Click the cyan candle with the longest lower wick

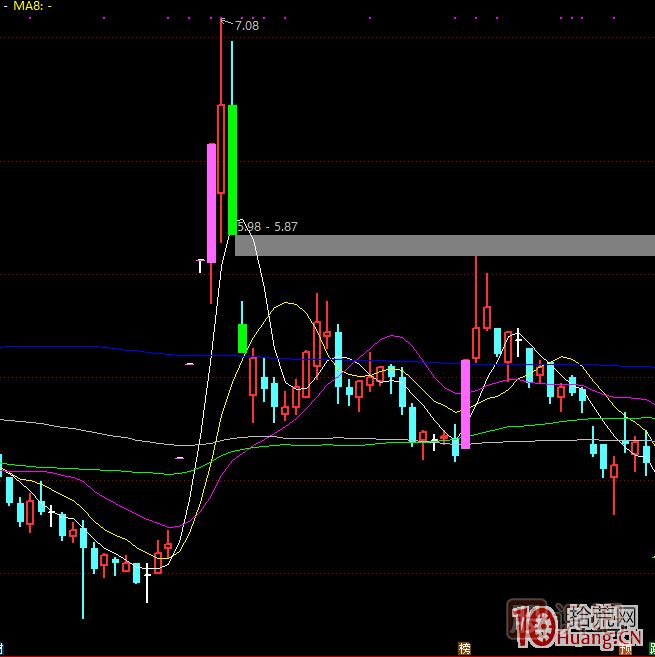(x=82, y=560)
